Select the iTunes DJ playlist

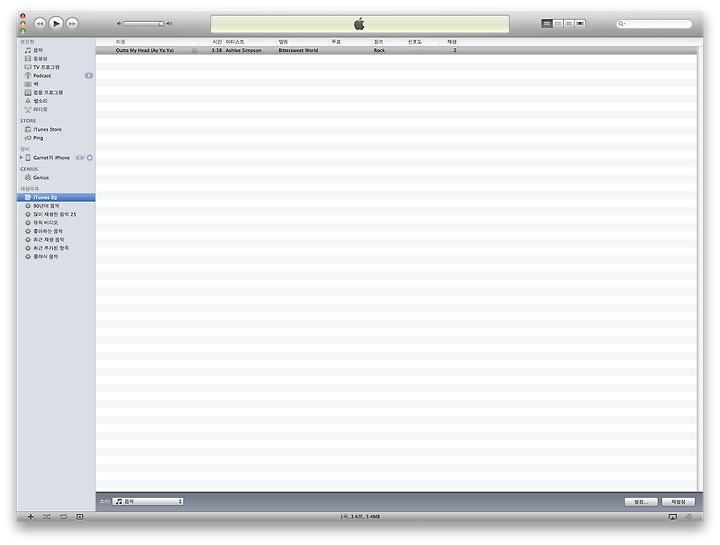[x=56, y=197]
